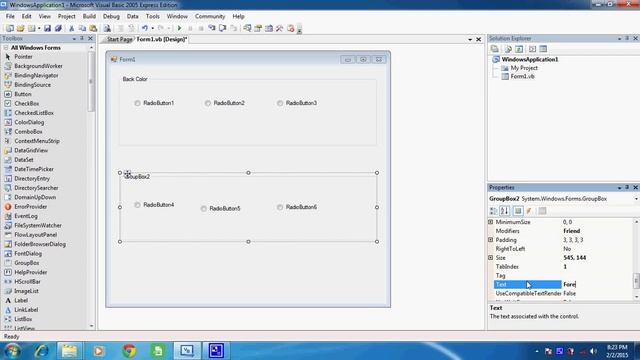Click the Properties grid vertical scrollbar thumb
The image size is (640, 360).
[x=636, y=280]
